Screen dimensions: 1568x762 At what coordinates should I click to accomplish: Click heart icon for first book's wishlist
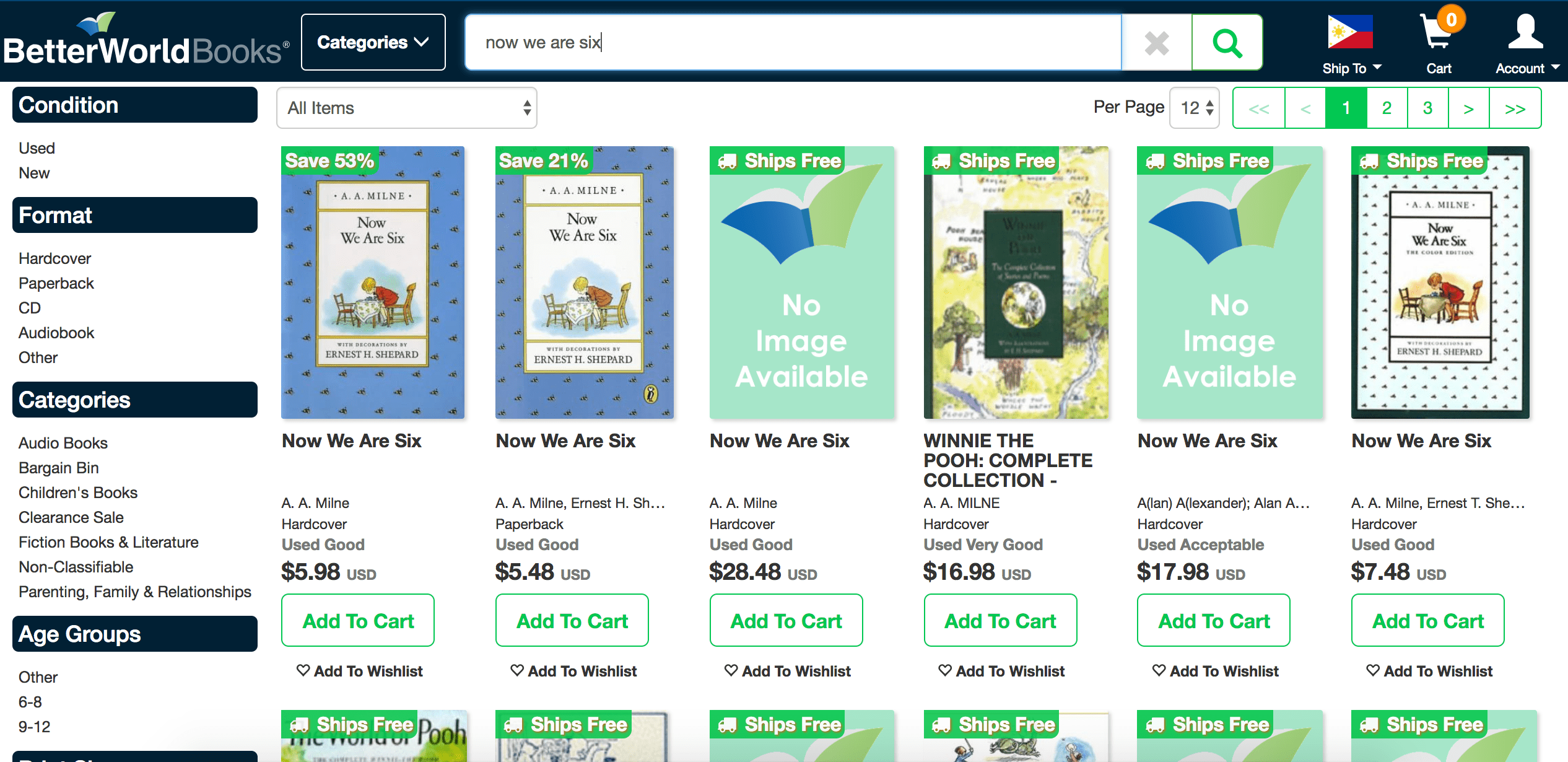click(x=303, y=670)
